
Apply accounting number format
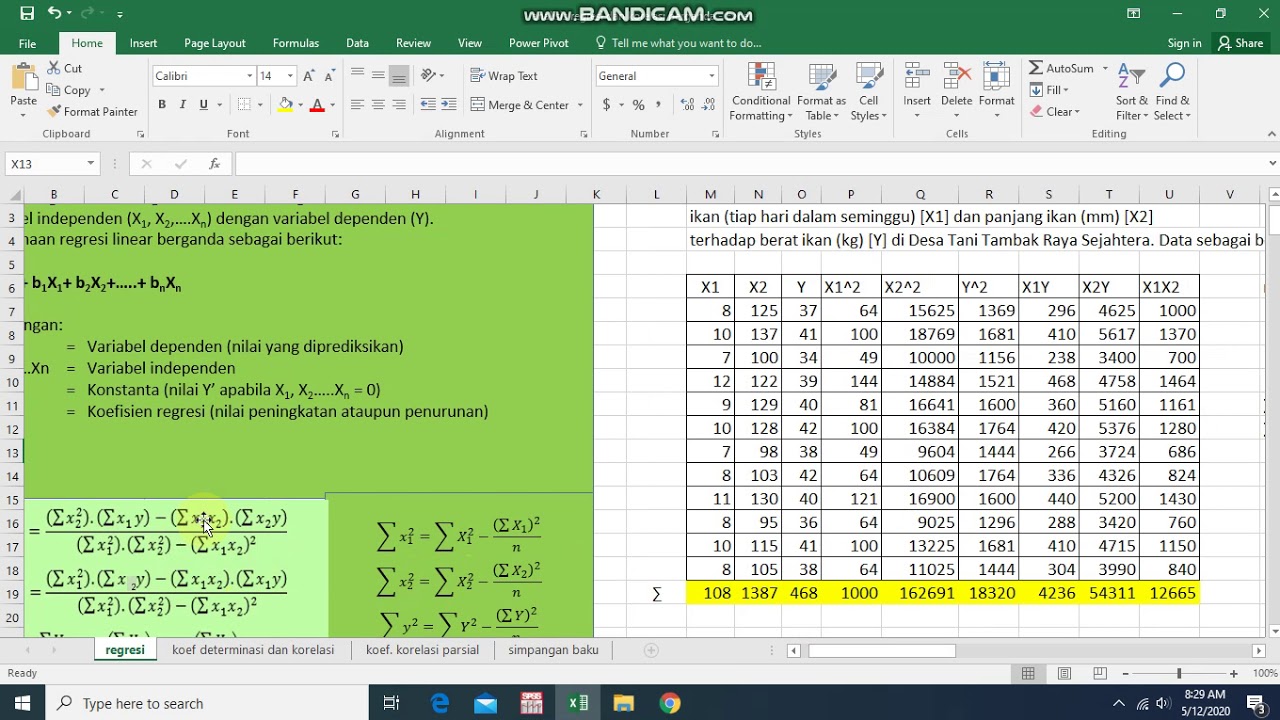point(606,105)
